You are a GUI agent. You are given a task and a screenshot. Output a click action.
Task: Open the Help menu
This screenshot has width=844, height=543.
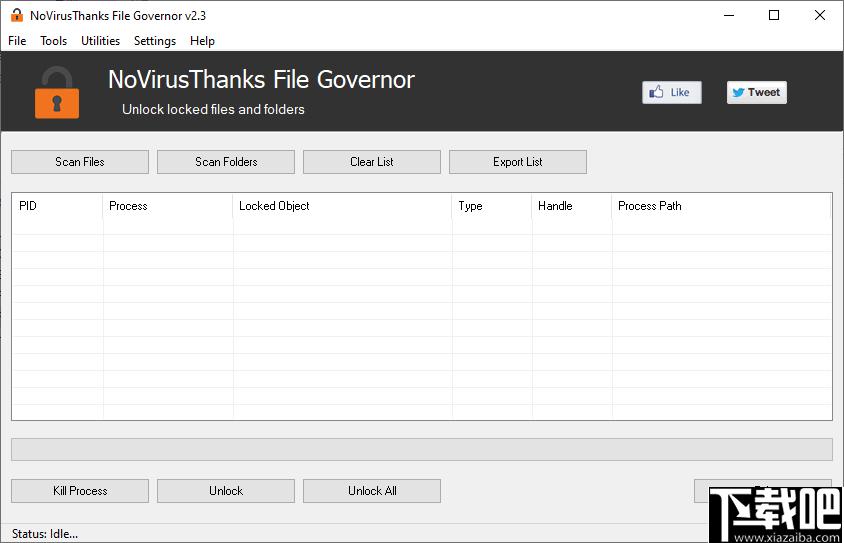point(202,41)
